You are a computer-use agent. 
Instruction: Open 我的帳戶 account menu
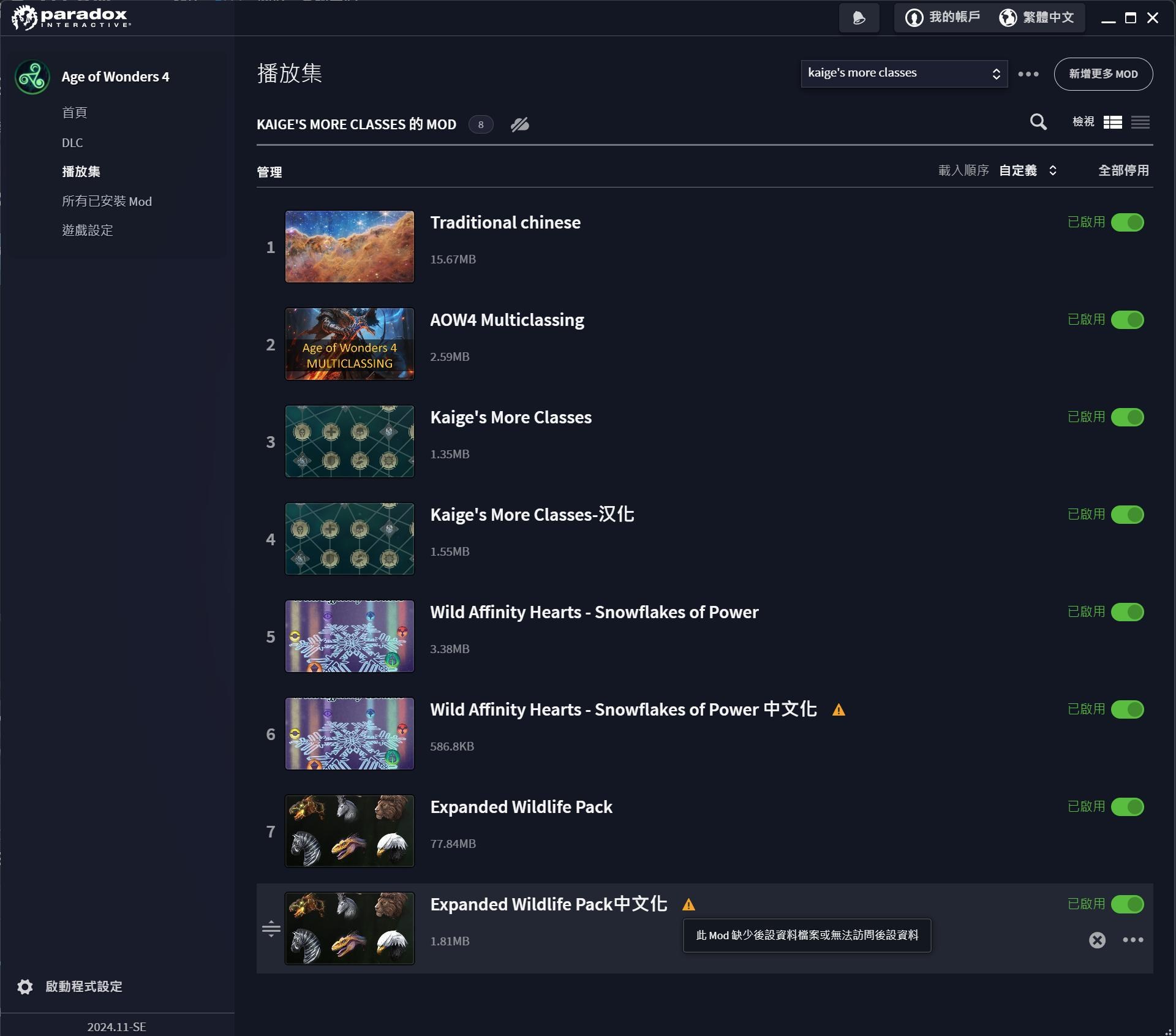click(x=943, y=18)
